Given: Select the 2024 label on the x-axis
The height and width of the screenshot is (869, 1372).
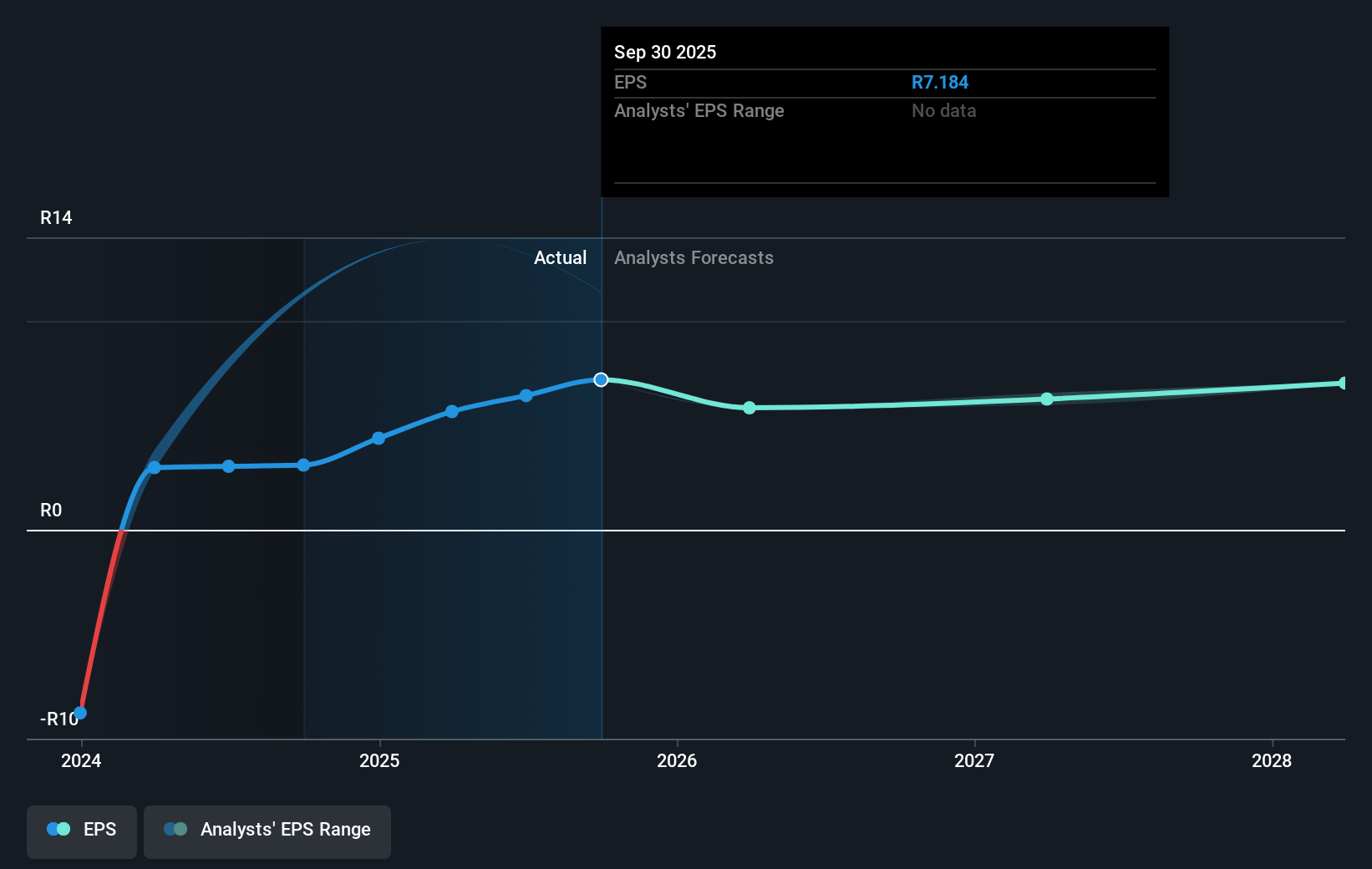Looking at the screenshot, I should coord(79,760).
